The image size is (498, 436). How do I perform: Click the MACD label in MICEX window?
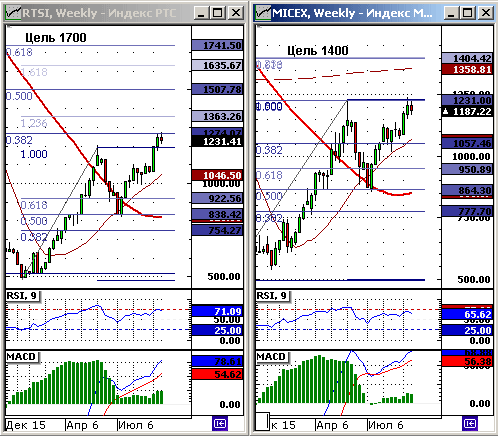(x=271, y=357)
